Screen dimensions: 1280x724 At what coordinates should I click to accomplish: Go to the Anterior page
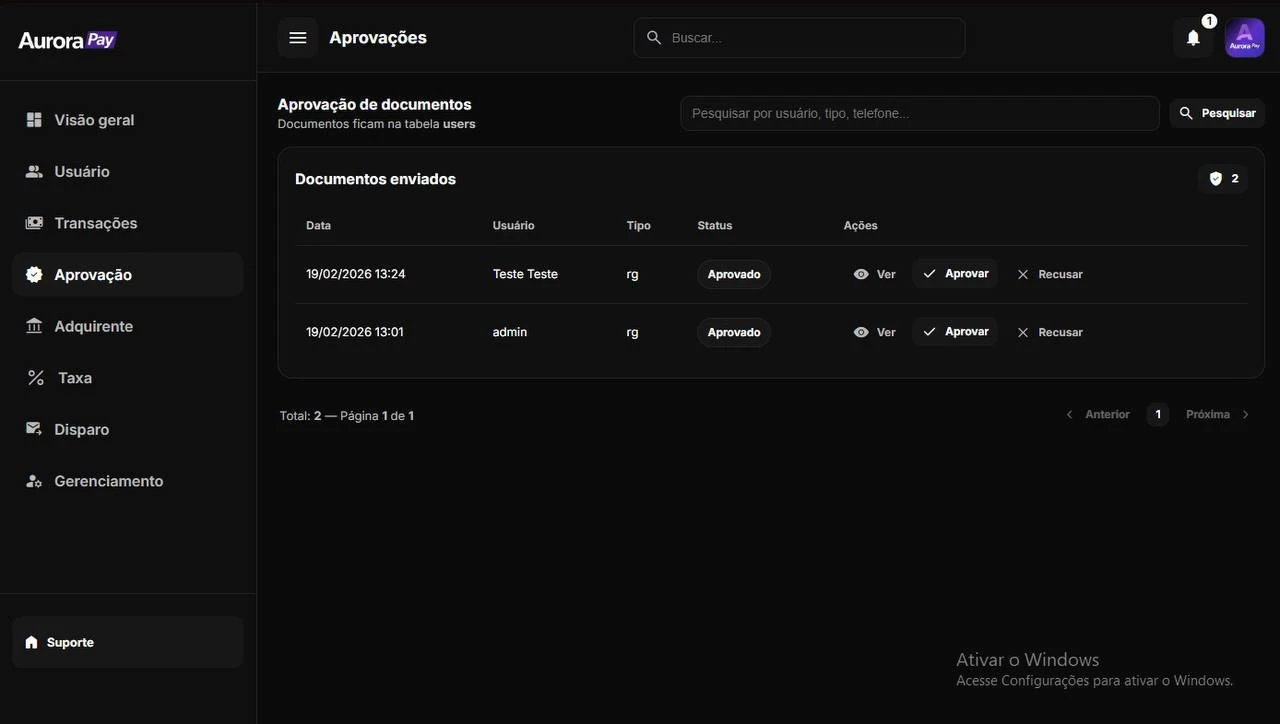coord(1098,414)
